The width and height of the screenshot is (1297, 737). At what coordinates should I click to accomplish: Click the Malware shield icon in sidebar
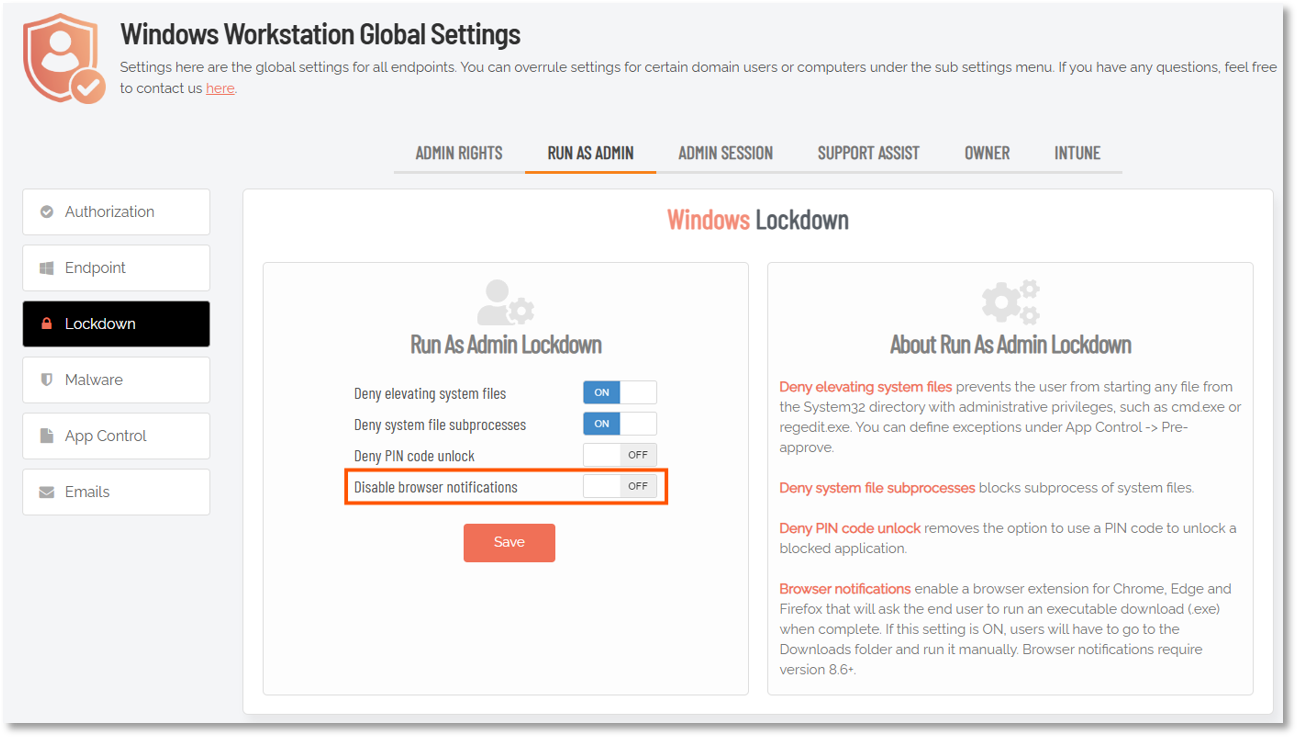(x=47, y=380)
